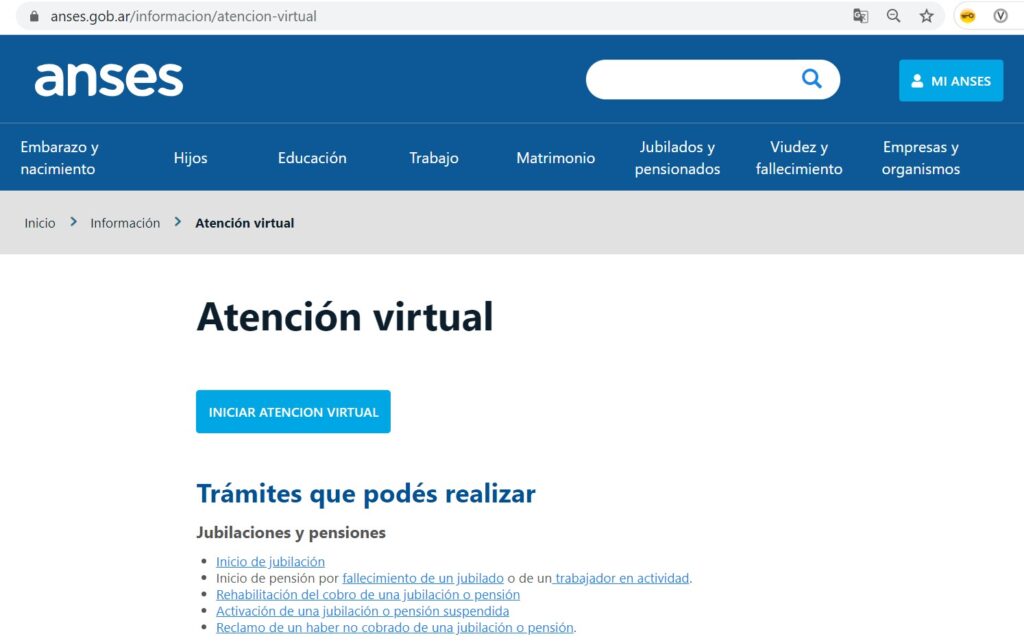Open Viudez y fallecimiento menu
The width and height of the screenshot is (1024, 643).
click(x=799, y=158)
